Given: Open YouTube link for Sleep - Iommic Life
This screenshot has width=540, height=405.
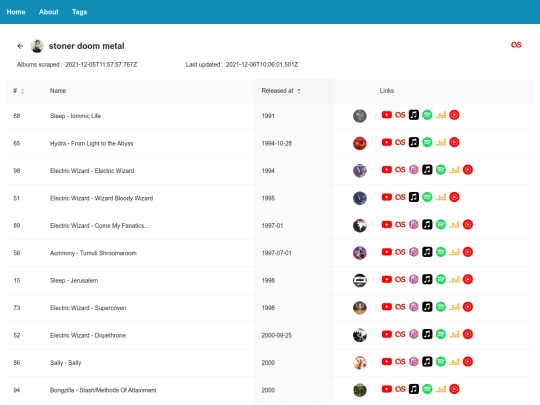Looking at the screenshot, I should 386,115.
